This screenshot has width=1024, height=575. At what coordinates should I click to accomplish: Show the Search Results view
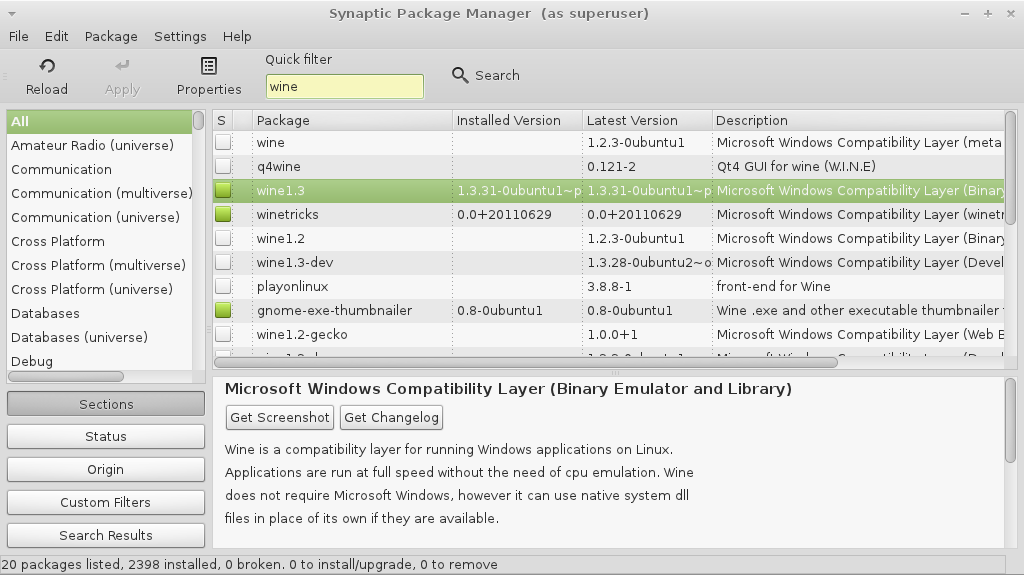coord(106,535)
